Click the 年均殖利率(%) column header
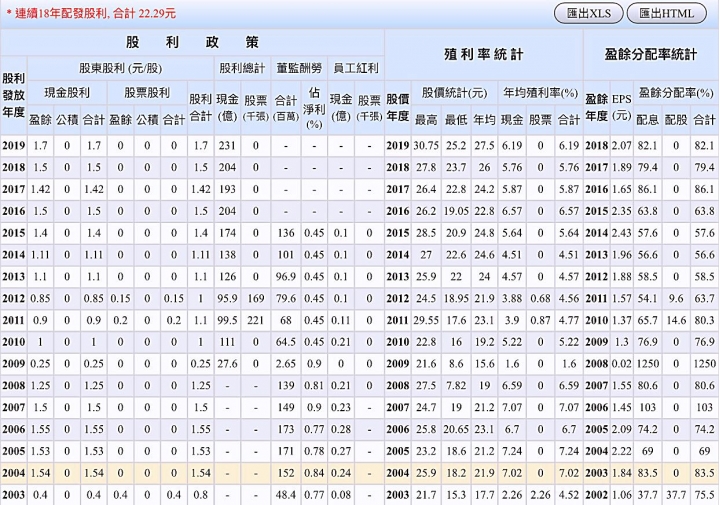 540,93
